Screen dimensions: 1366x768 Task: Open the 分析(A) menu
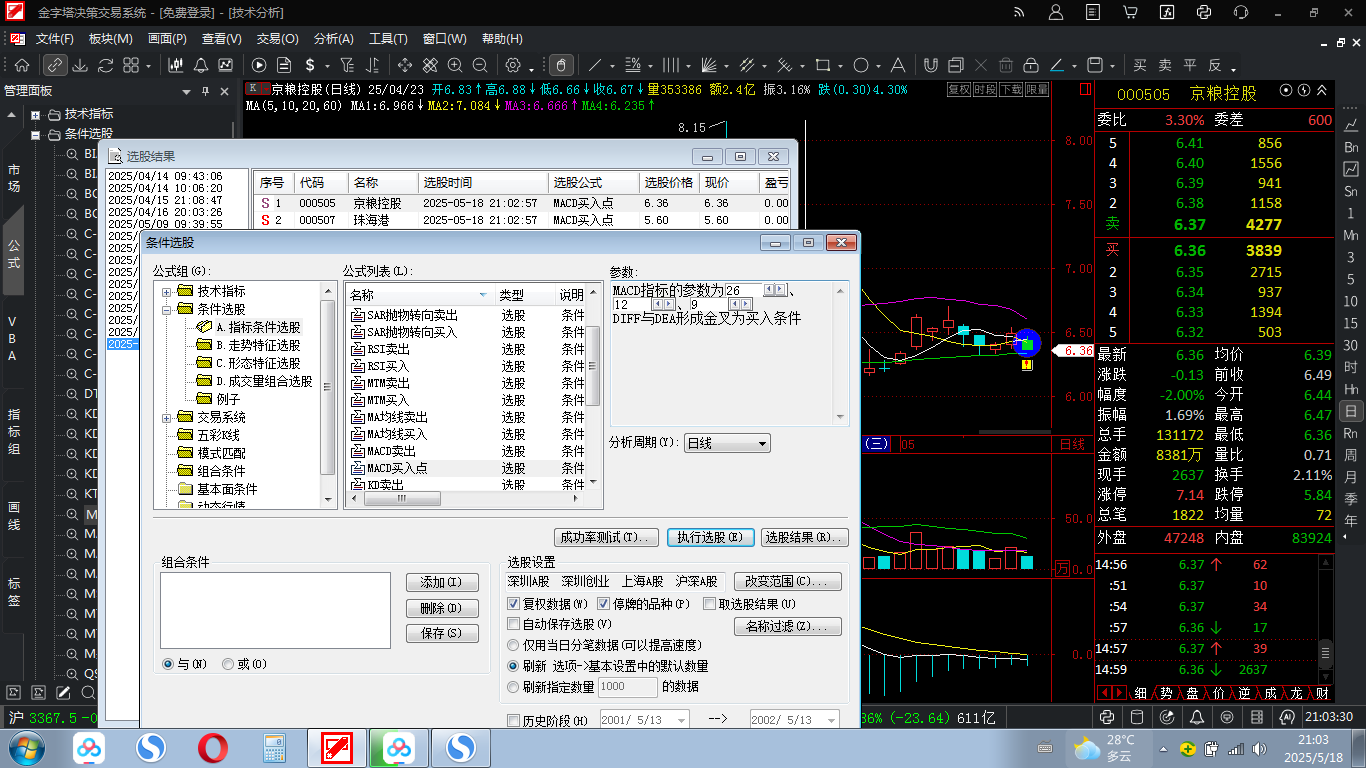tap(333, 39)
